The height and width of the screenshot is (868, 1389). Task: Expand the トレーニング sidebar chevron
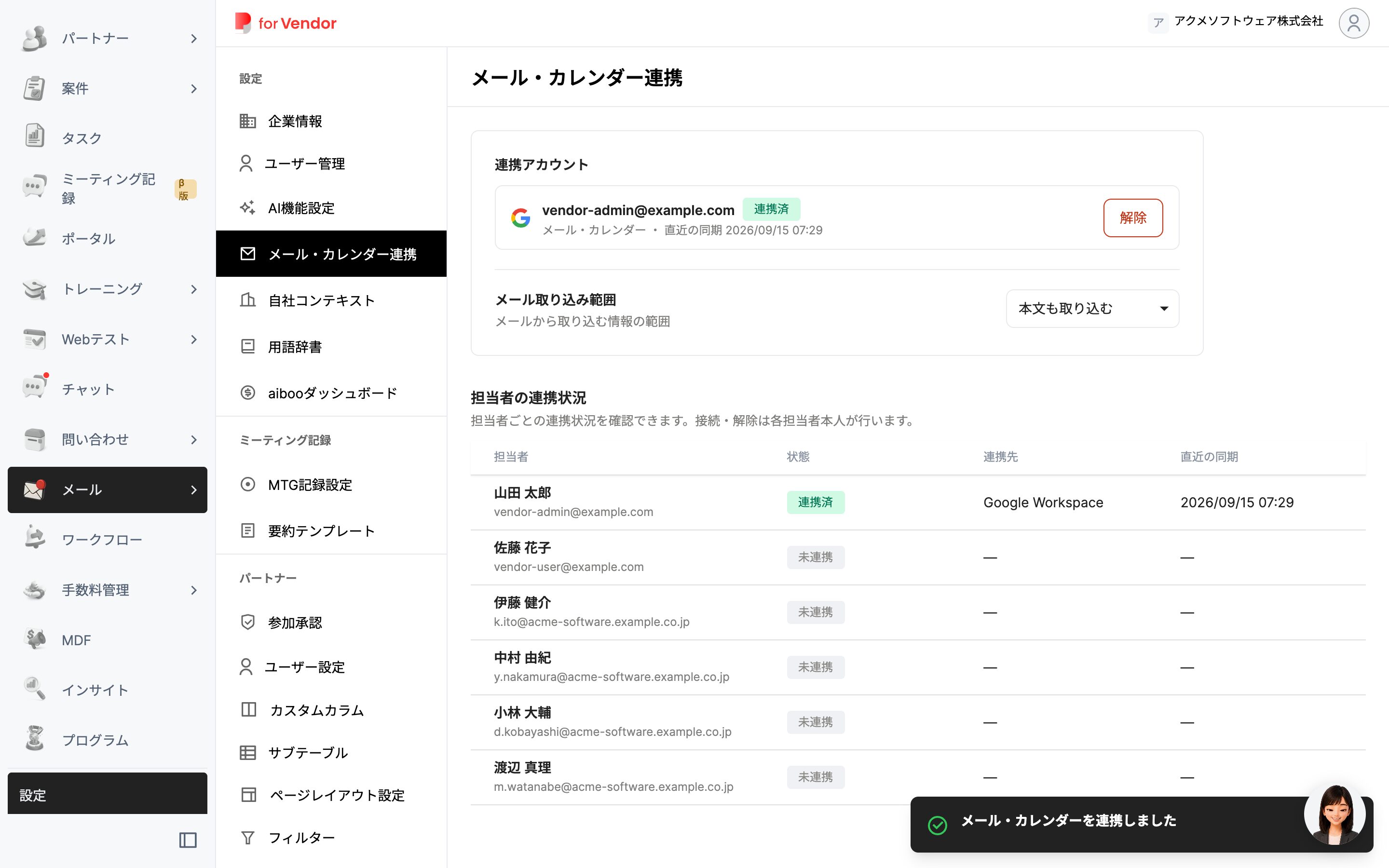193,289
